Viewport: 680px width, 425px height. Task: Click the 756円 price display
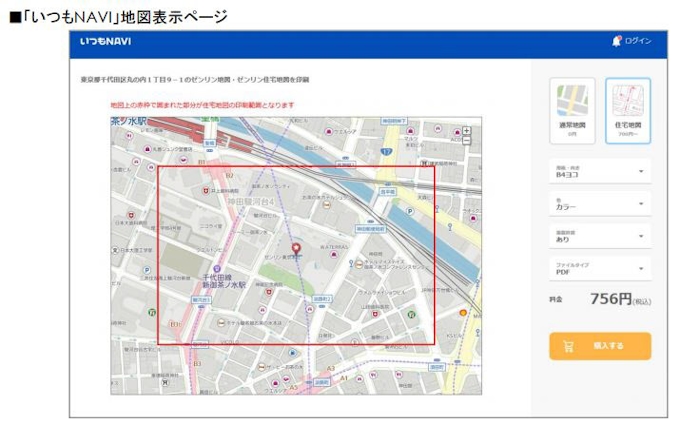612,298
